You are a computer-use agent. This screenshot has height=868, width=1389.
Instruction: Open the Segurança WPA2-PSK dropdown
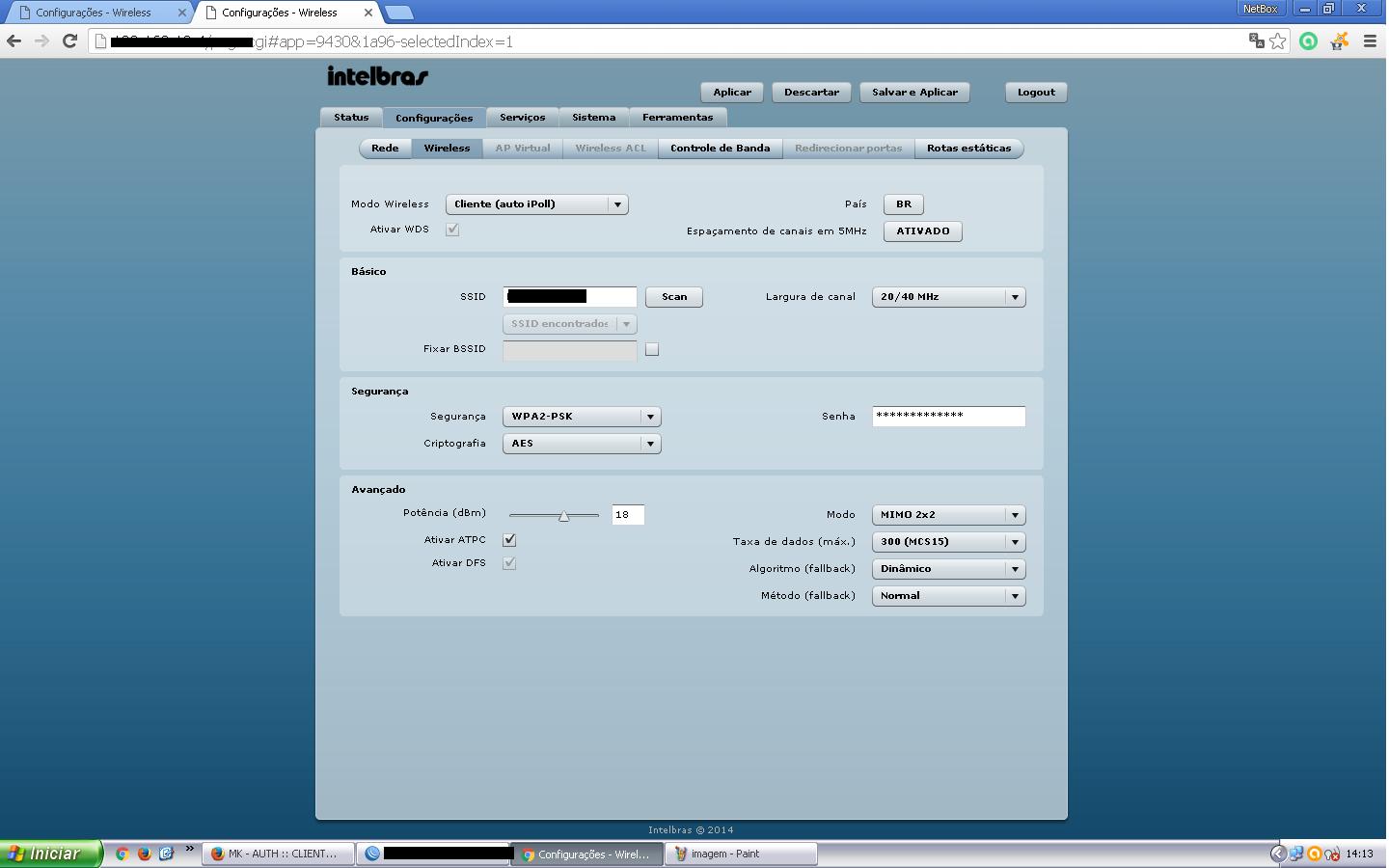(x=582, y=417)
